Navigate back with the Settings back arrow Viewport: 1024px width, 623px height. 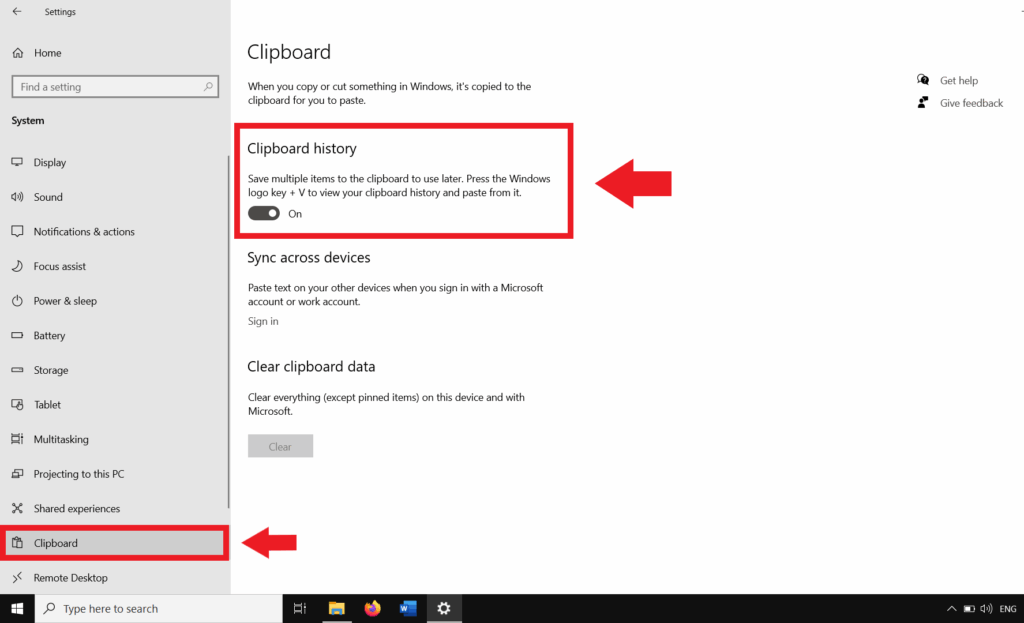pyautogui.click(x=14, y=11)
